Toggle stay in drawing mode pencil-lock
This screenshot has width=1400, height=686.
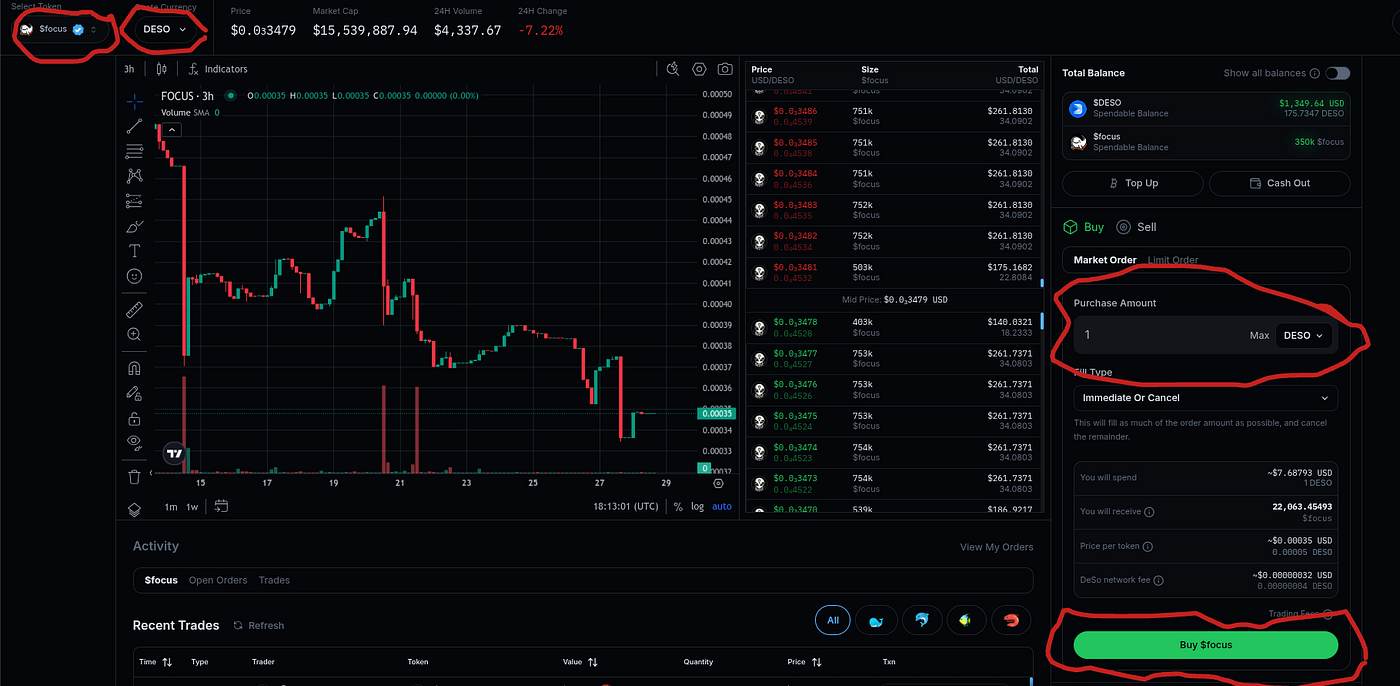134,393
